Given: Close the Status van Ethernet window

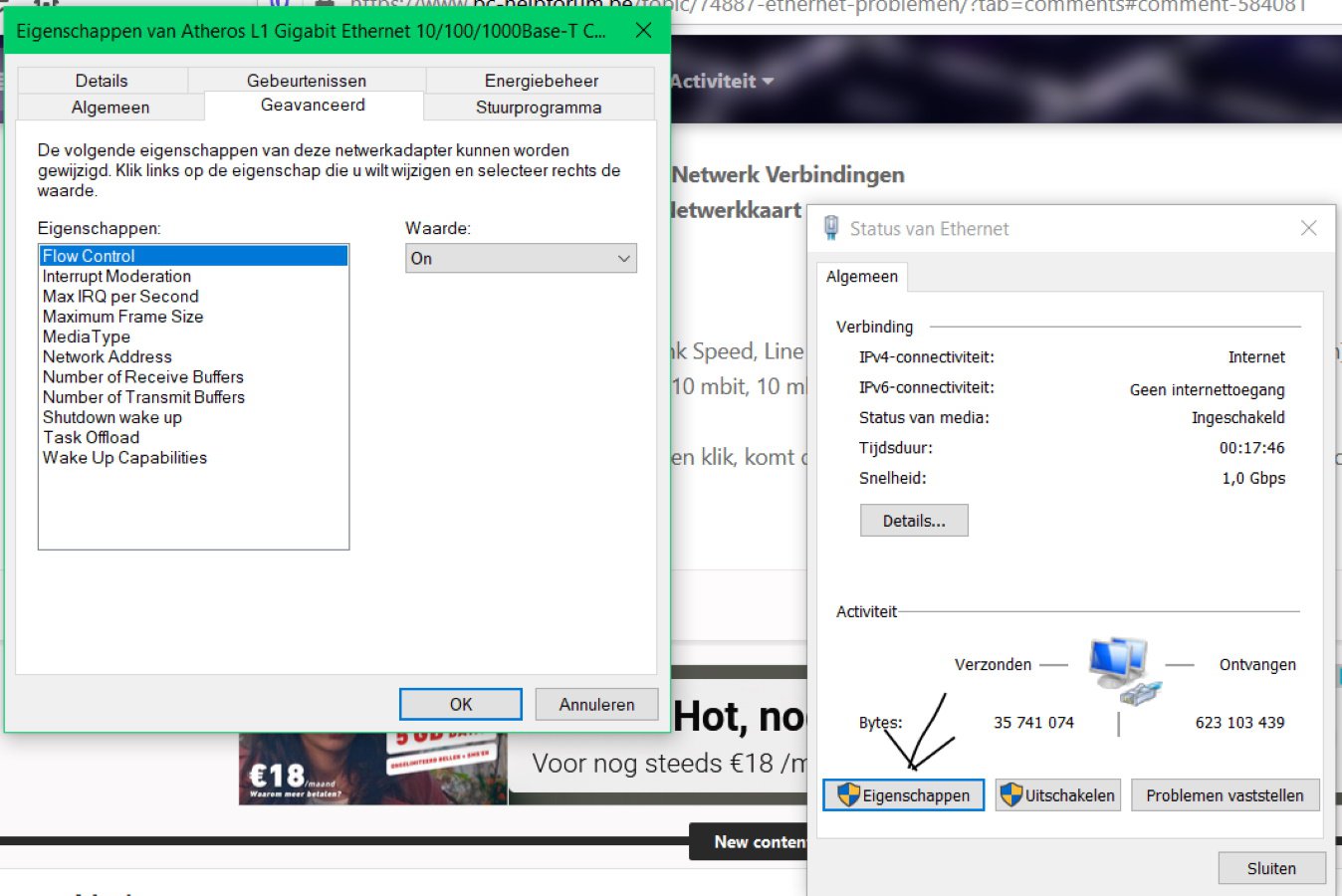Looking at the screenshot, I should coord(1308,228).
